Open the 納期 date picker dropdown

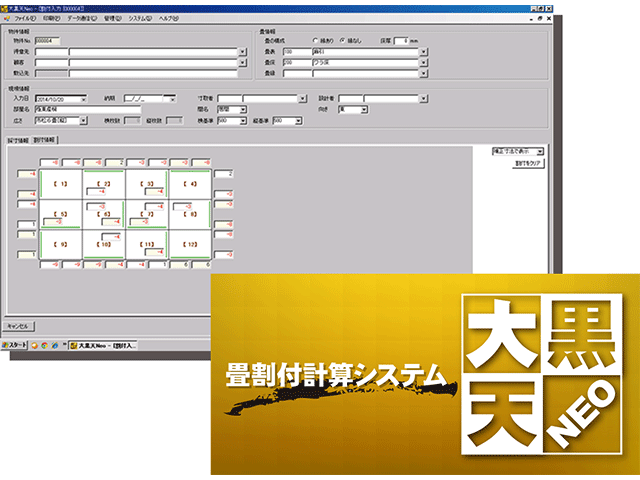(172, 99)
